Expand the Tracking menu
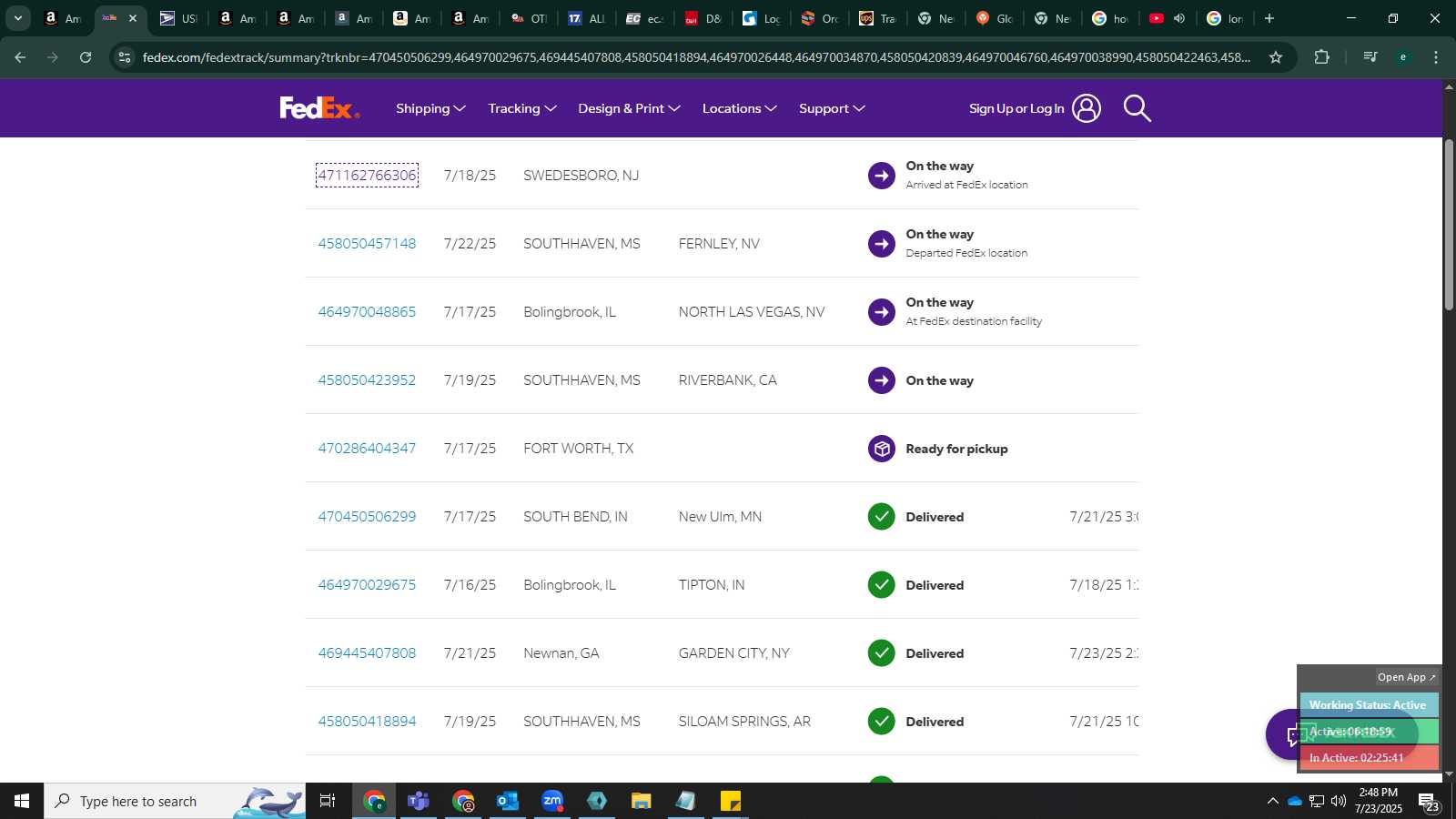1456x819 pixels. pyautogui.click(x=522, y=108)
